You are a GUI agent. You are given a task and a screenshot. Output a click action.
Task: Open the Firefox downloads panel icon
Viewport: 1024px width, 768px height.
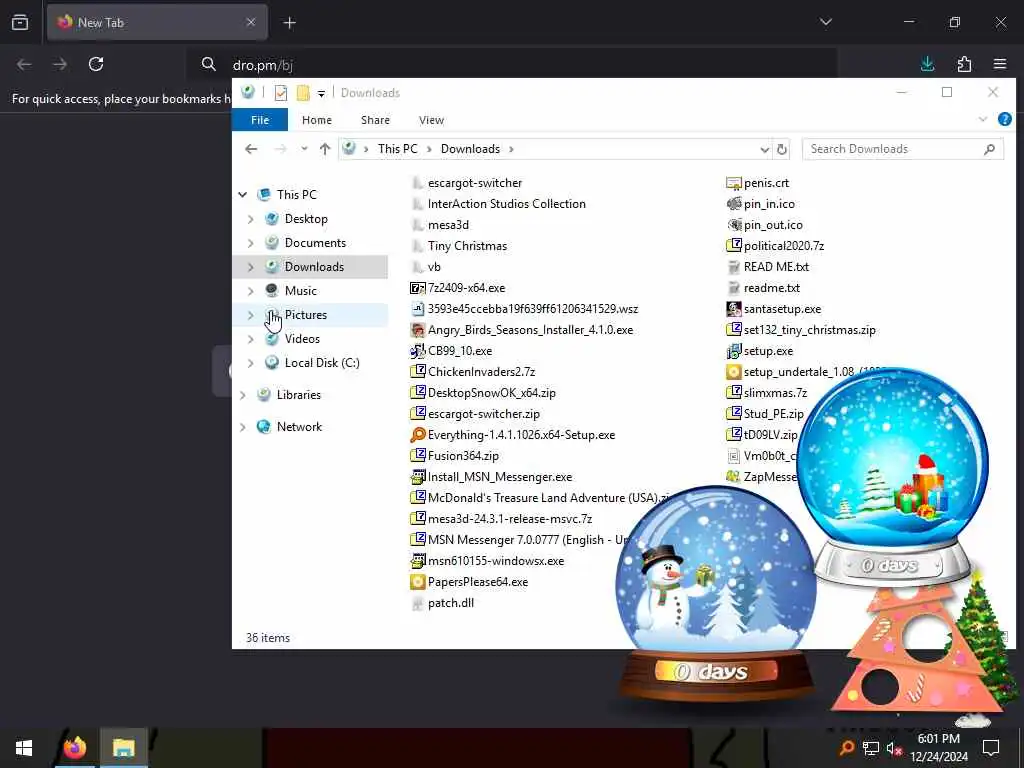927,64
